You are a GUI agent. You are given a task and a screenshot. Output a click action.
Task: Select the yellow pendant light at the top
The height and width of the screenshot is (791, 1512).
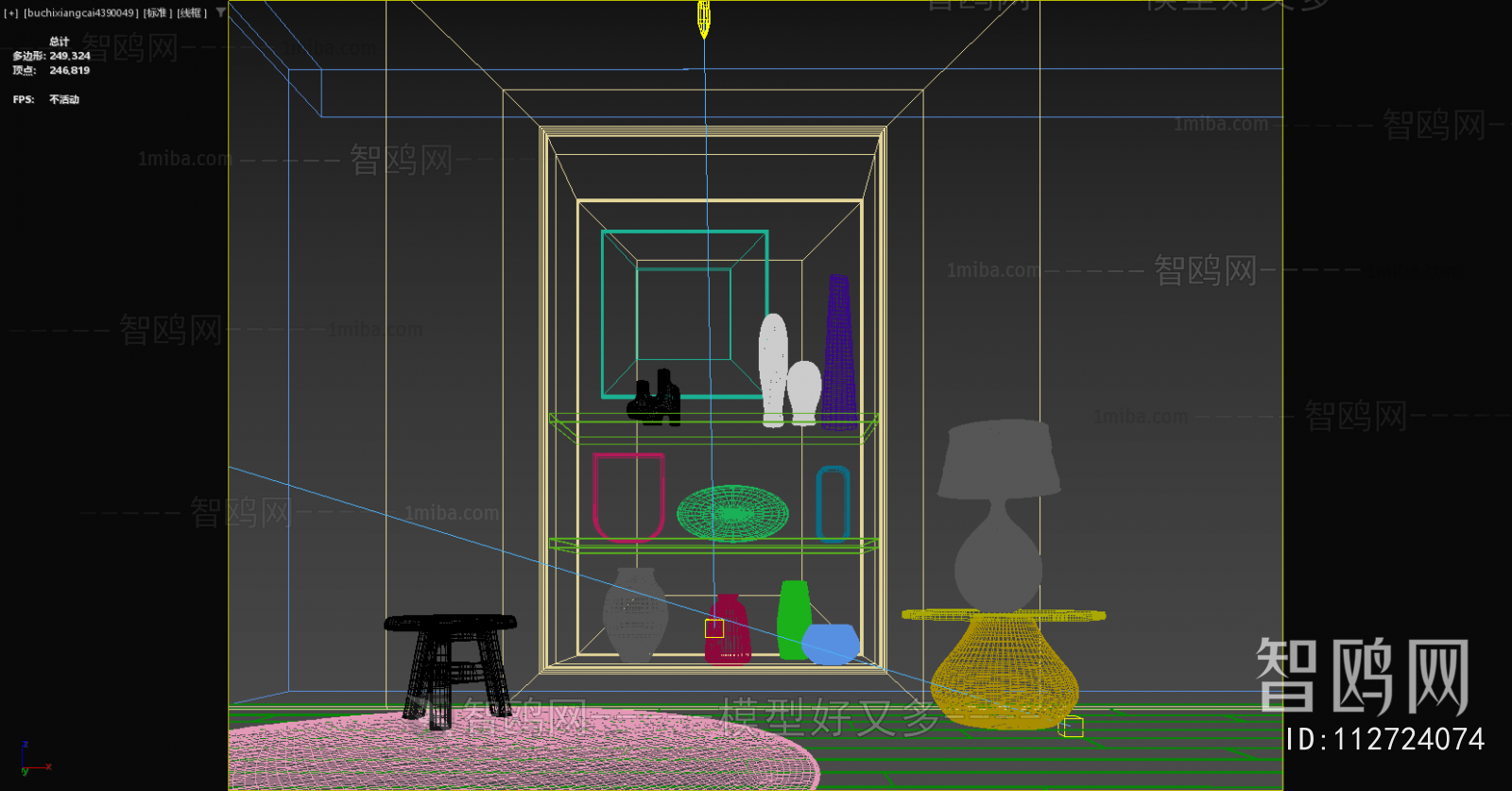[x=703, y=19]
